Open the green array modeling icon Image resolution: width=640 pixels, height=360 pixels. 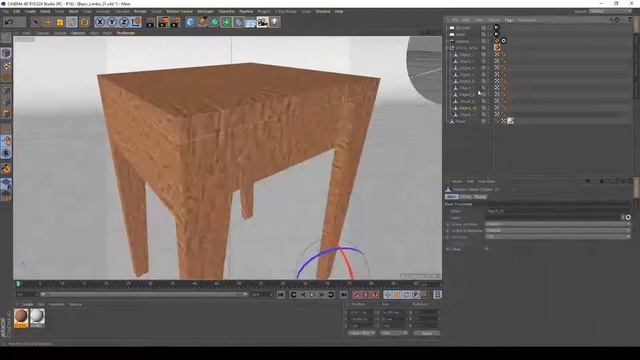point(226,22)
